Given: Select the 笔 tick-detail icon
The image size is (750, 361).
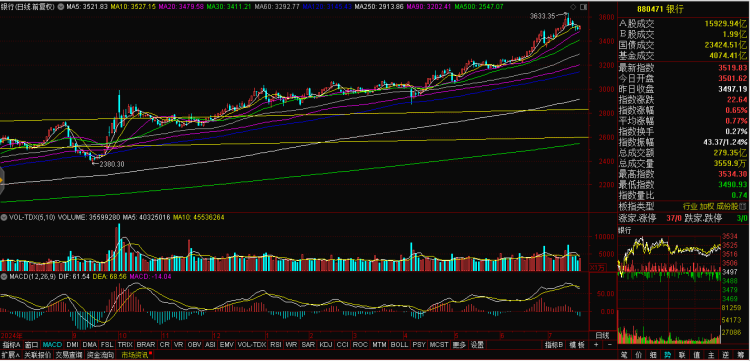Looking at the screenshot, I should click(624, 355).
